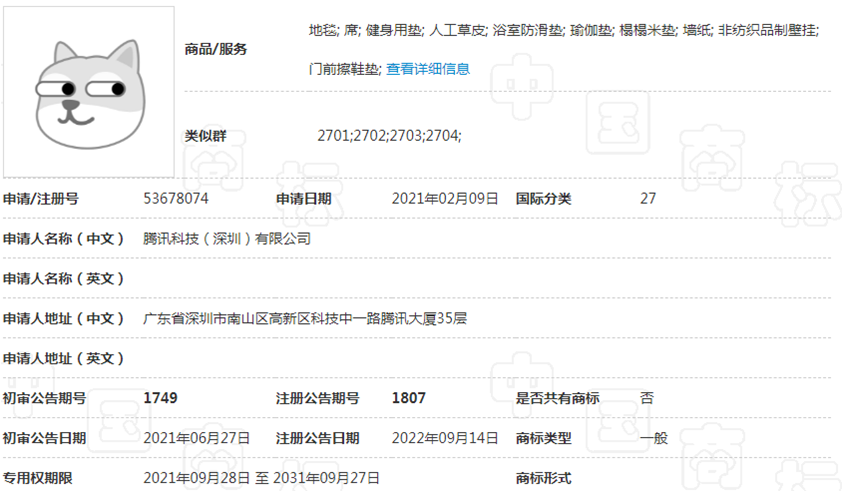This screenshot has height=492, width=843.
Task: Open the 查看详细信息 link
Action: coord(428,69)
